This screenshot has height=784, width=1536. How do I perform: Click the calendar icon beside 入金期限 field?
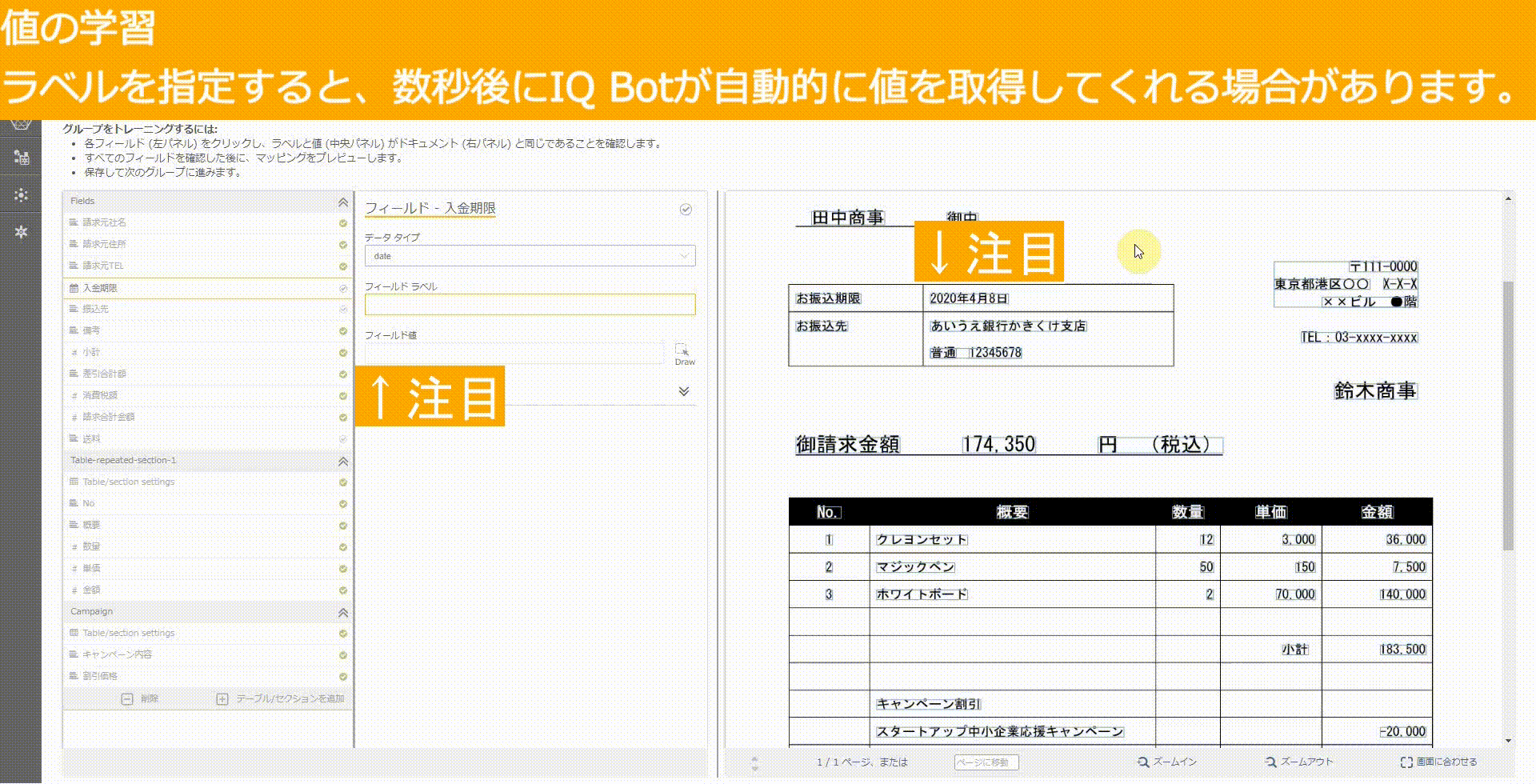[x=72, y=287]
